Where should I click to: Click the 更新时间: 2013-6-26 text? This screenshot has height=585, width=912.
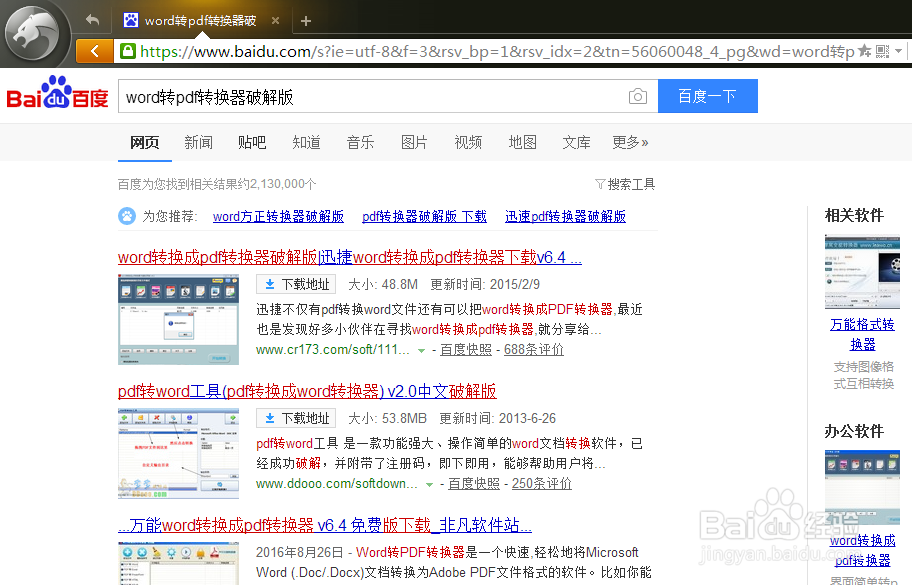pos(497,418)
